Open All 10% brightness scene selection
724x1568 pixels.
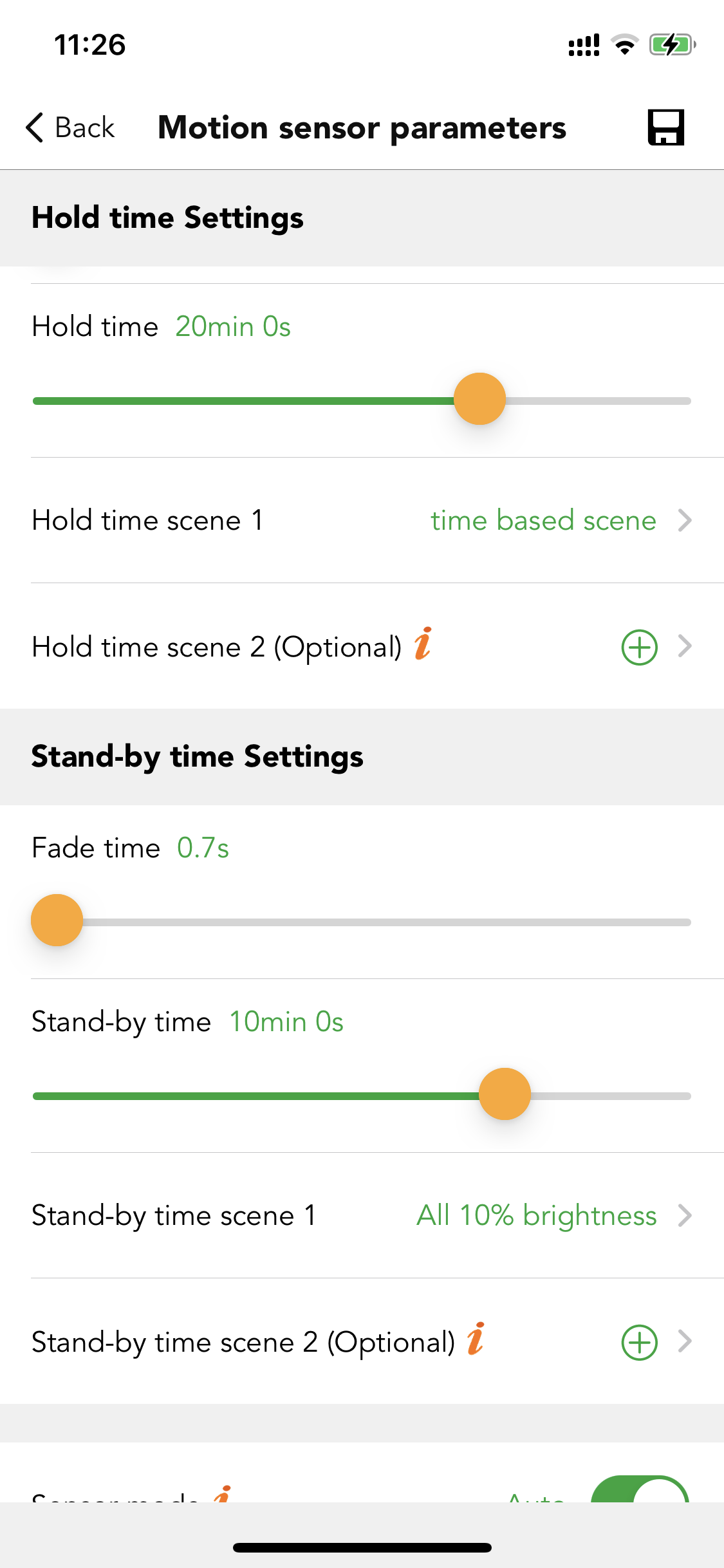[x=536, y=1215]
